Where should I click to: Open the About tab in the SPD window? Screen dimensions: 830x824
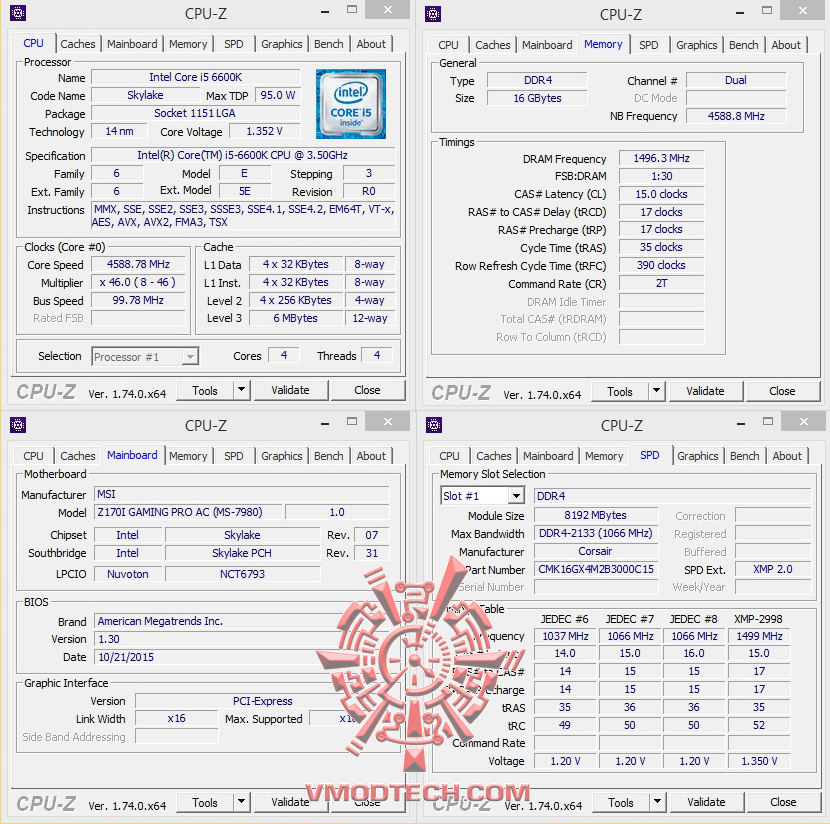click(x=787, y=456)
